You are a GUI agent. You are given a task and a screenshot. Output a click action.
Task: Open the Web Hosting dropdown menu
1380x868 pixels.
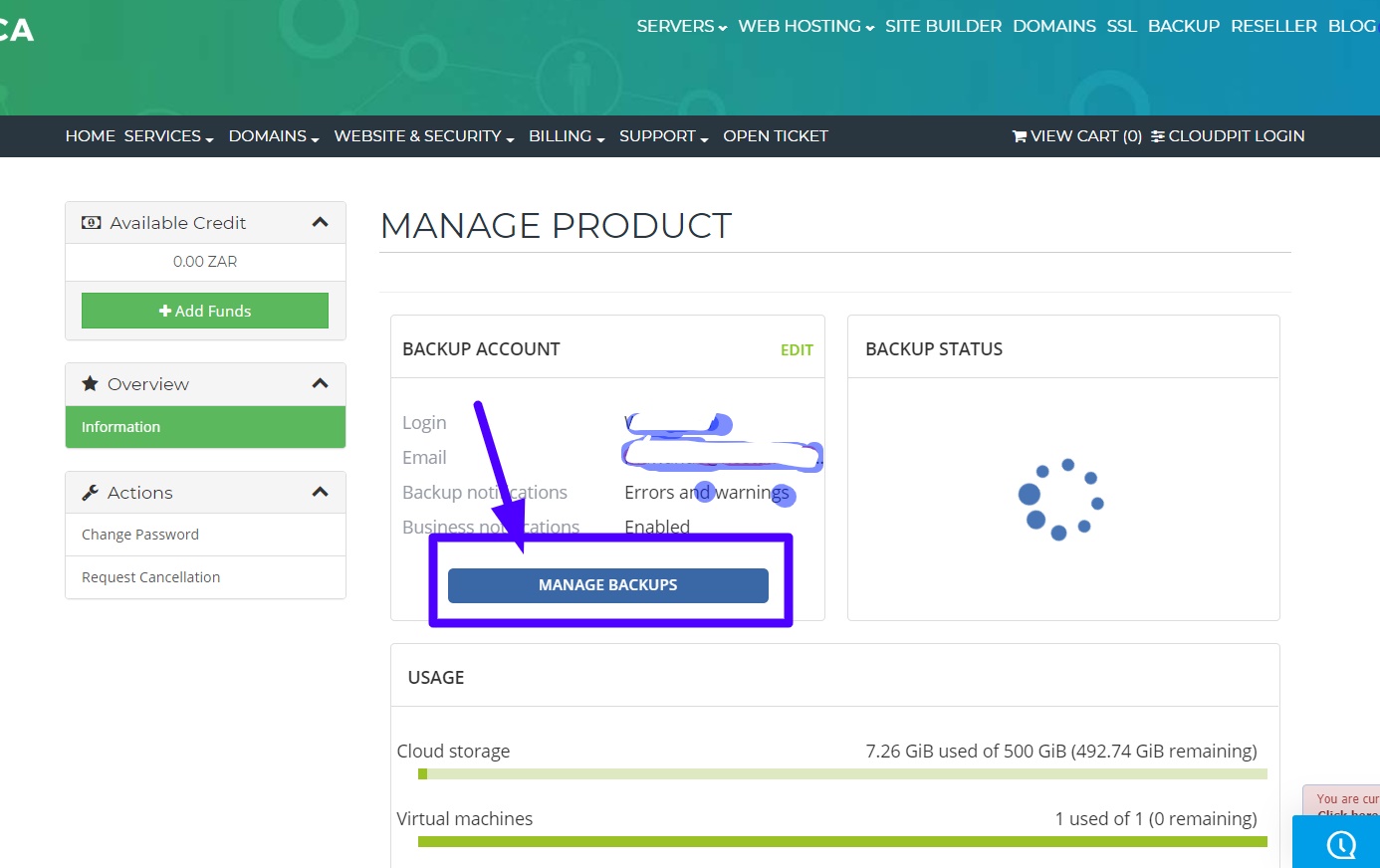pos(806,26)
